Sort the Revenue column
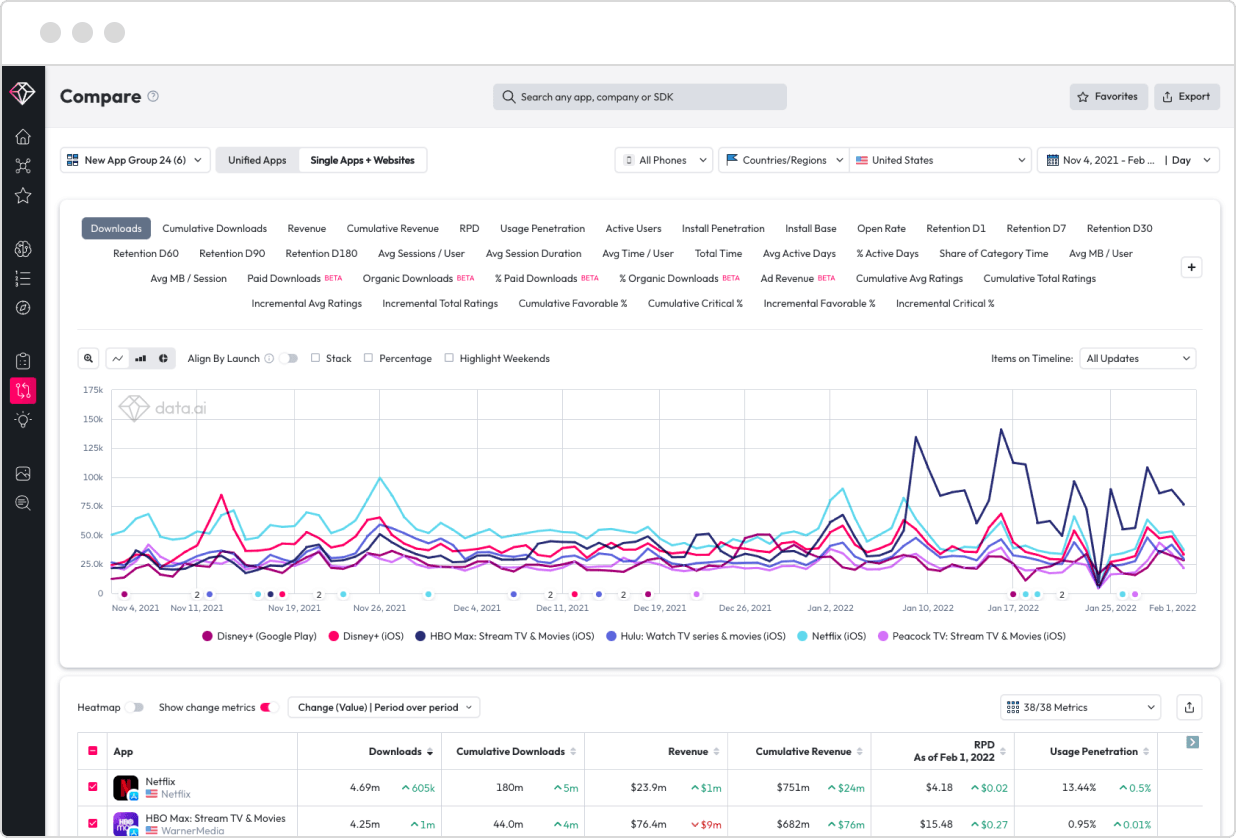The image size is (1236, 838). (x=717, y=752)
